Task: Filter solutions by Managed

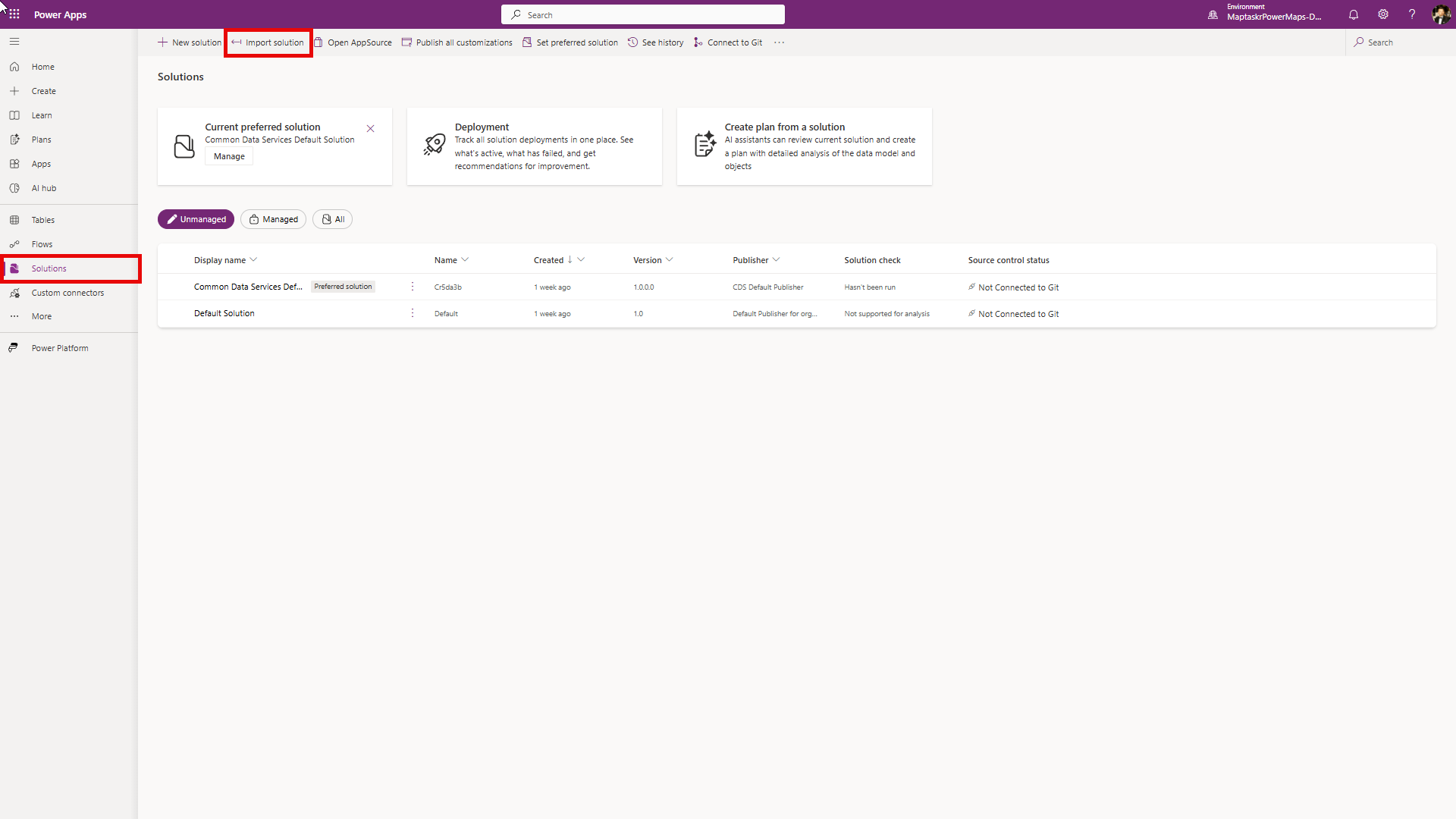Action: tap(273, 218)
